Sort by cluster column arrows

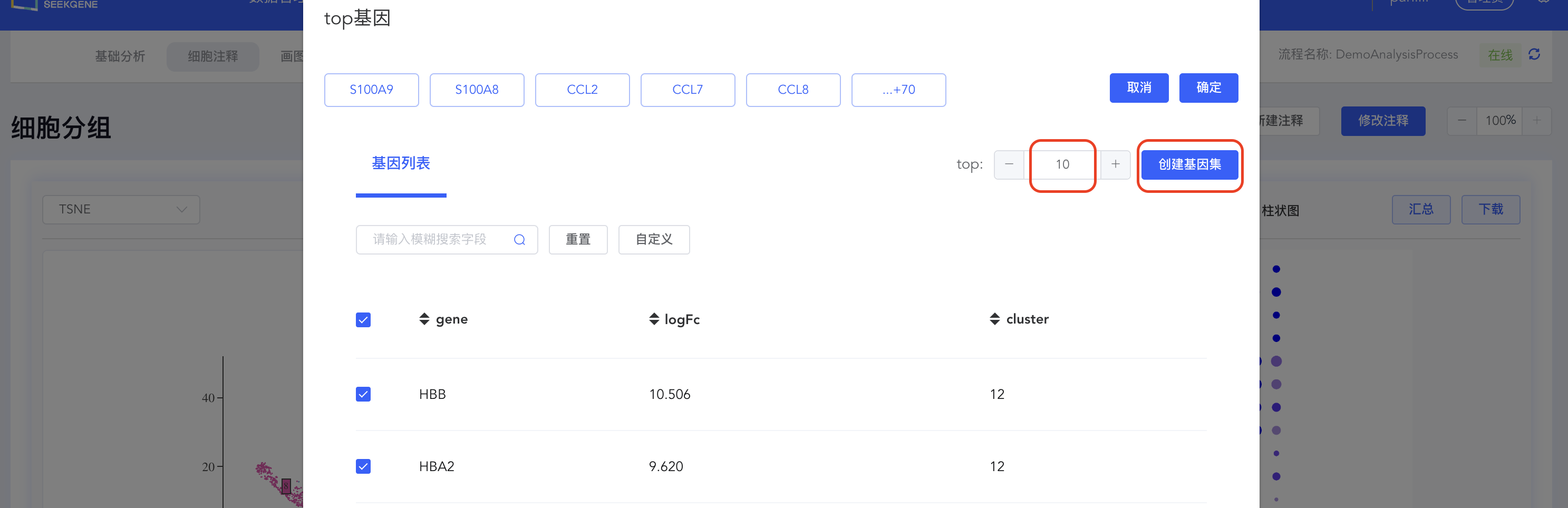pyautogui.click(x=994, y=319)
